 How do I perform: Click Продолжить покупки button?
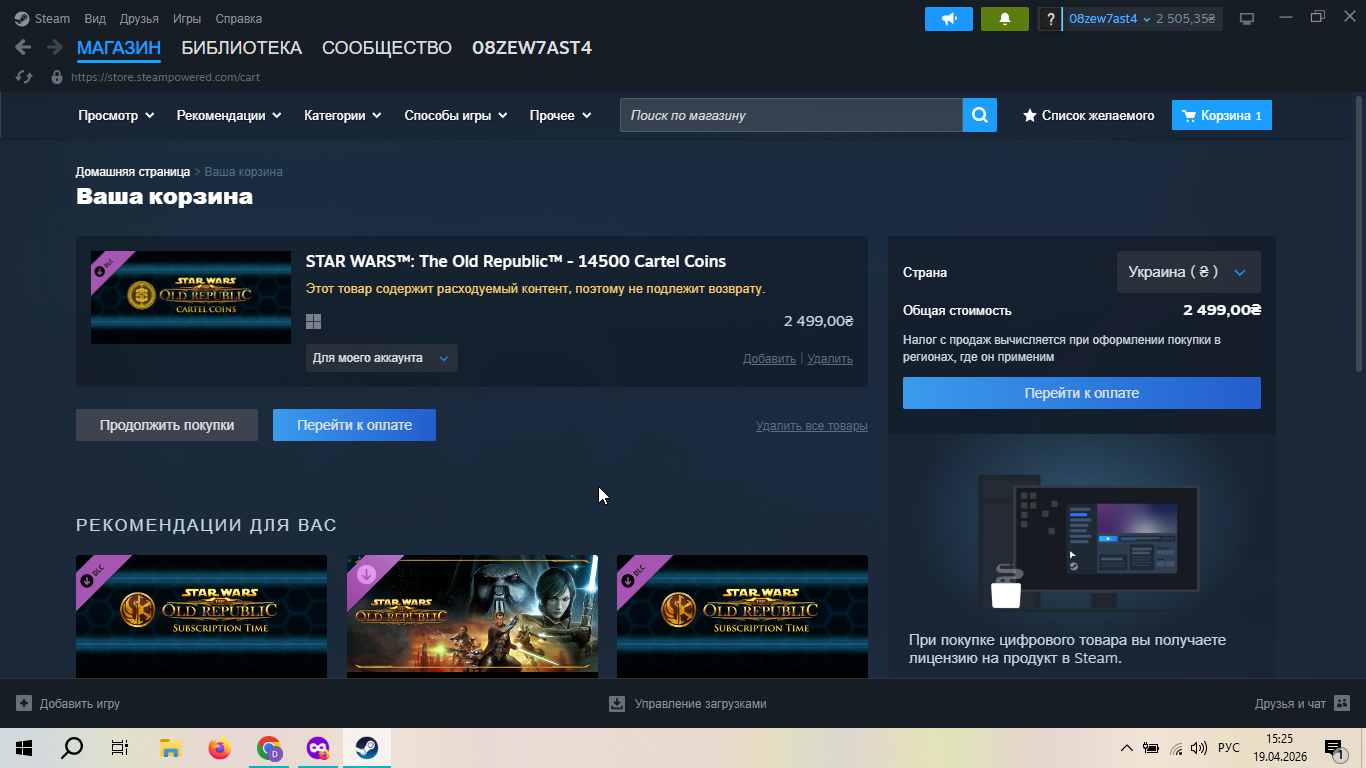pos(167,425)
